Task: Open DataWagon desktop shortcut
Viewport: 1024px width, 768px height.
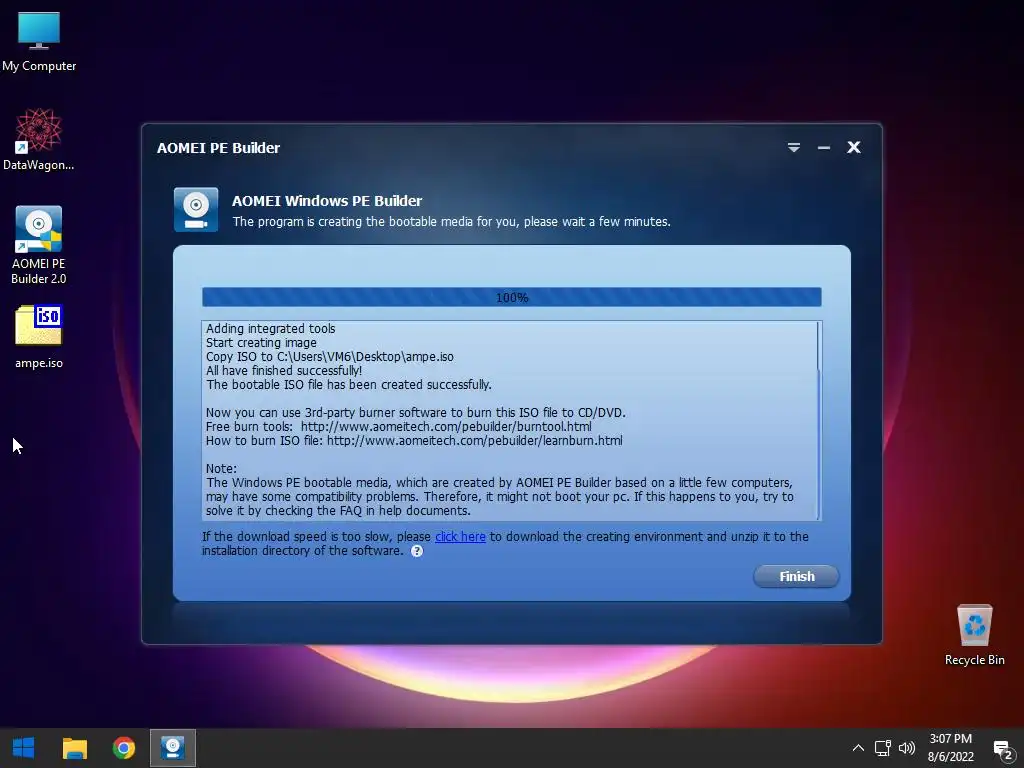Action: (39, 139)
